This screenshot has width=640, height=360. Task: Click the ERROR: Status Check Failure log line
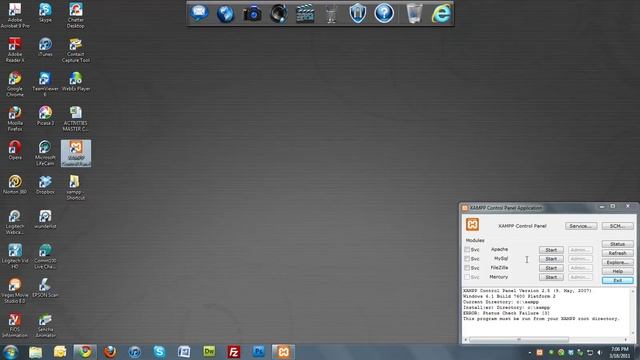[506, 313]
